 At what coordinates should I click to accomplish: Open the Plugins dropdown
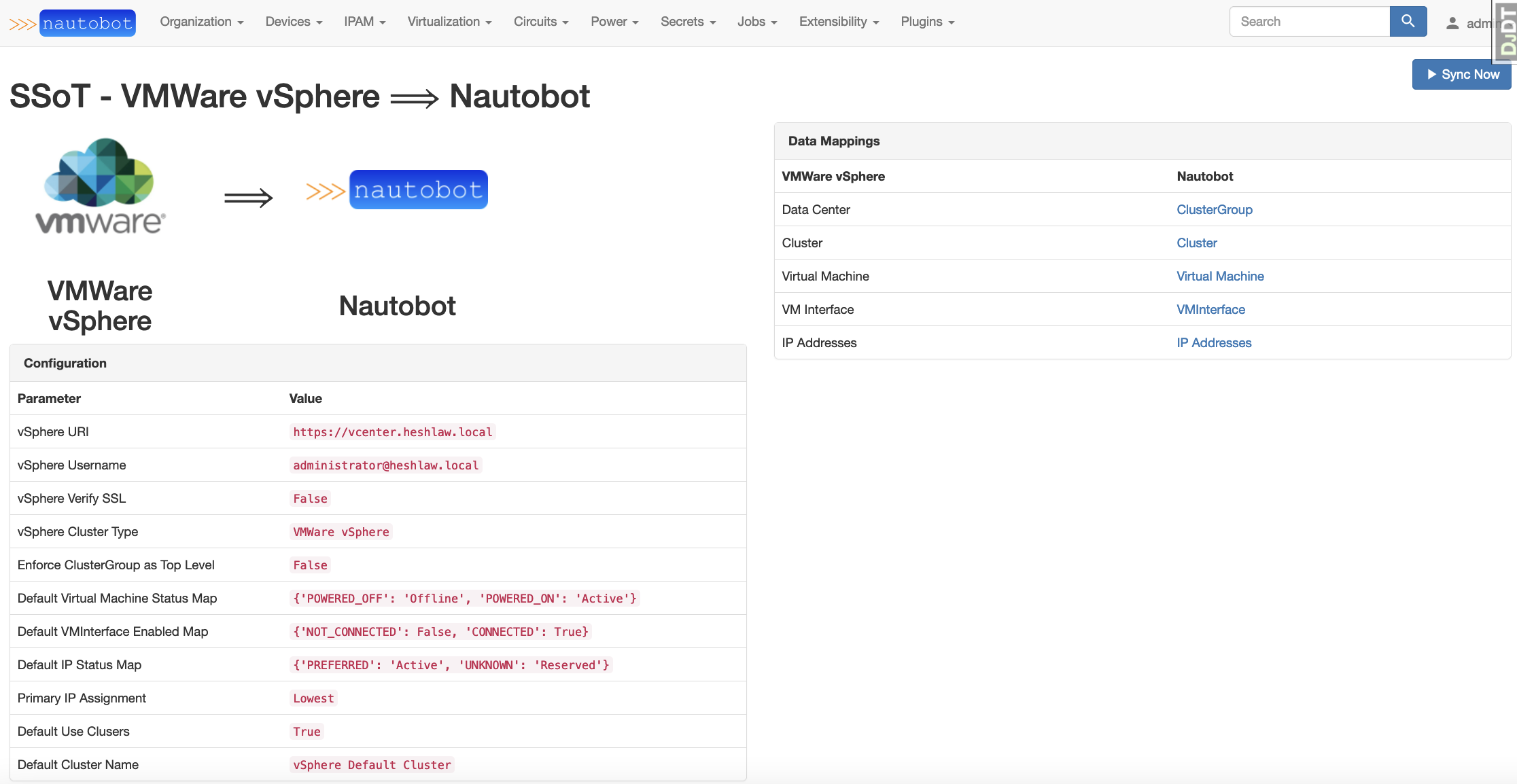[x=928, y=22]
